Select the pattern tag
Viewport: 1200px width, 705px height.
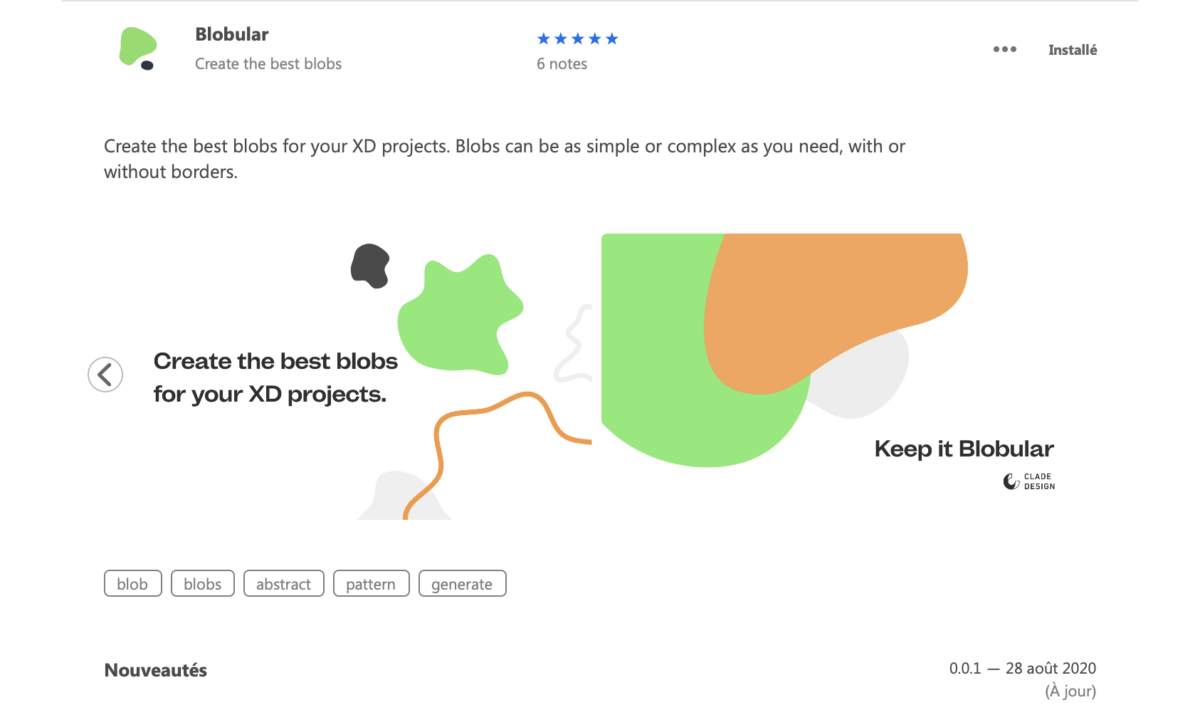point(371,584)
